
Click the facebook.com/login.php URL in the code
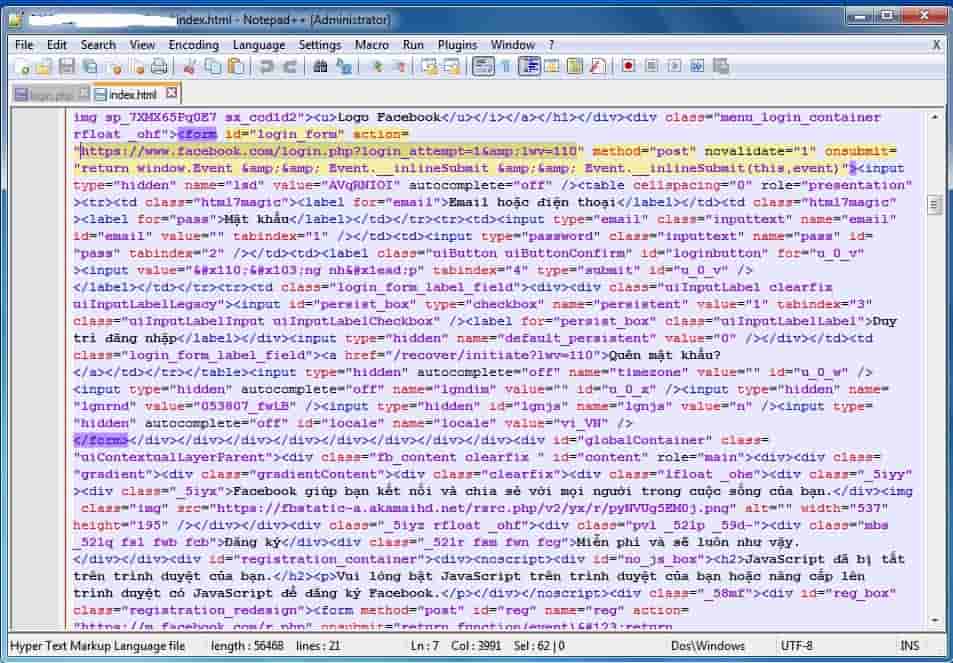pyautogui.click(x=329, y=151)
